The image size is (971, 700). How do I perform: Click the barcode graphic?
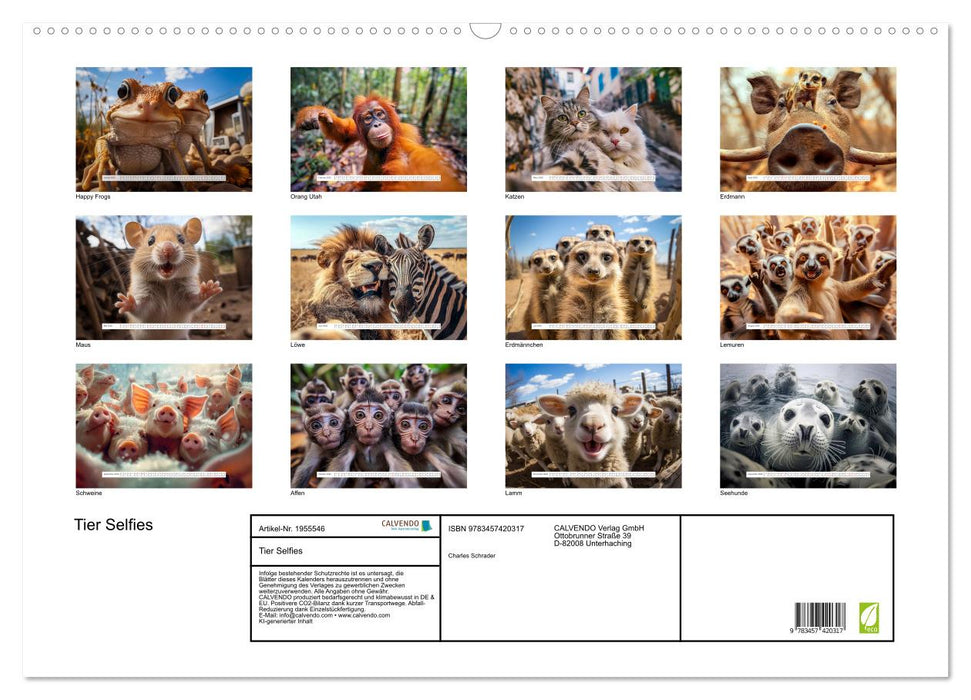pos(819,613)
